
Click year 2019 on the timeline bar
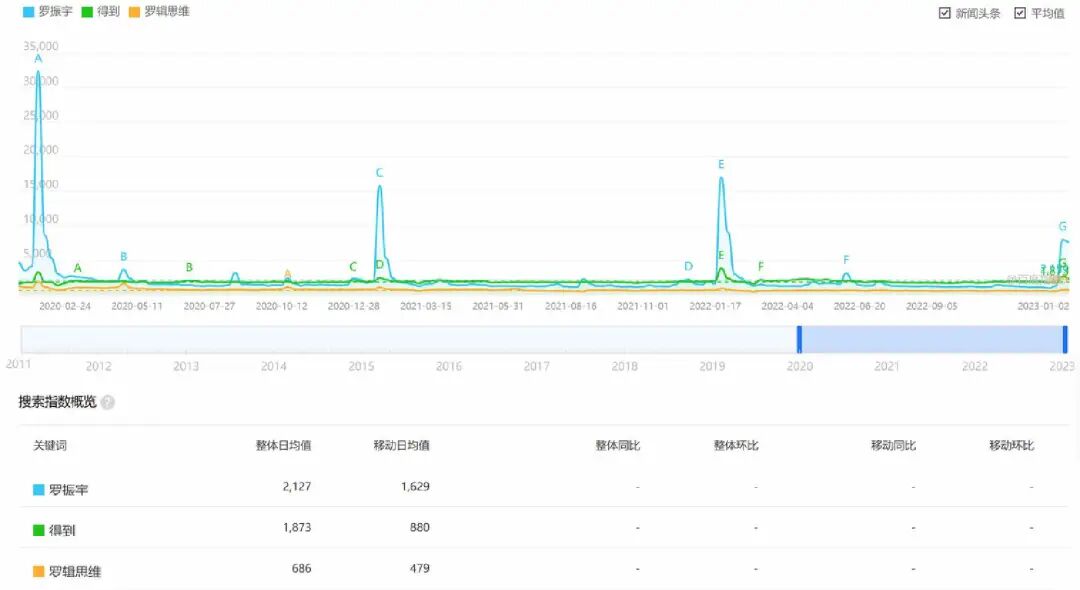pos(712,366)
